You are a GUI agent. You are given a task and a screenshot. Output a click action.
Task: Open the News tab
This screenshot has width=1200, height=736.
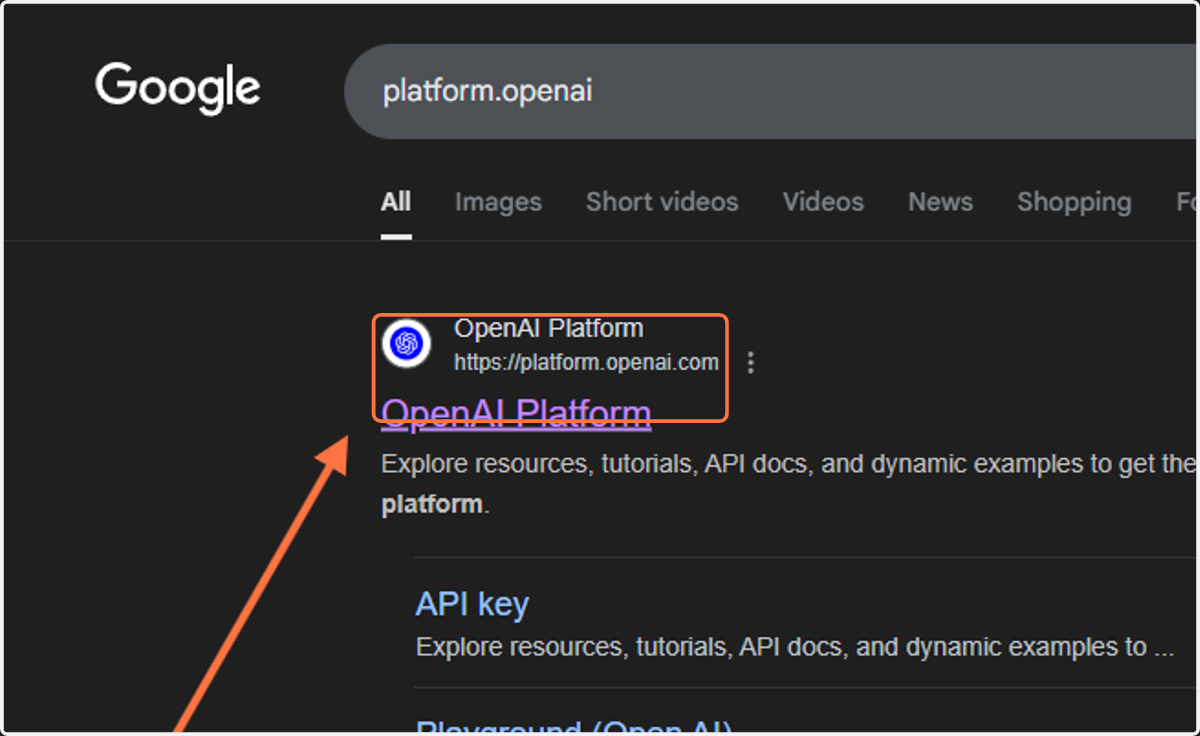[940, 202]
